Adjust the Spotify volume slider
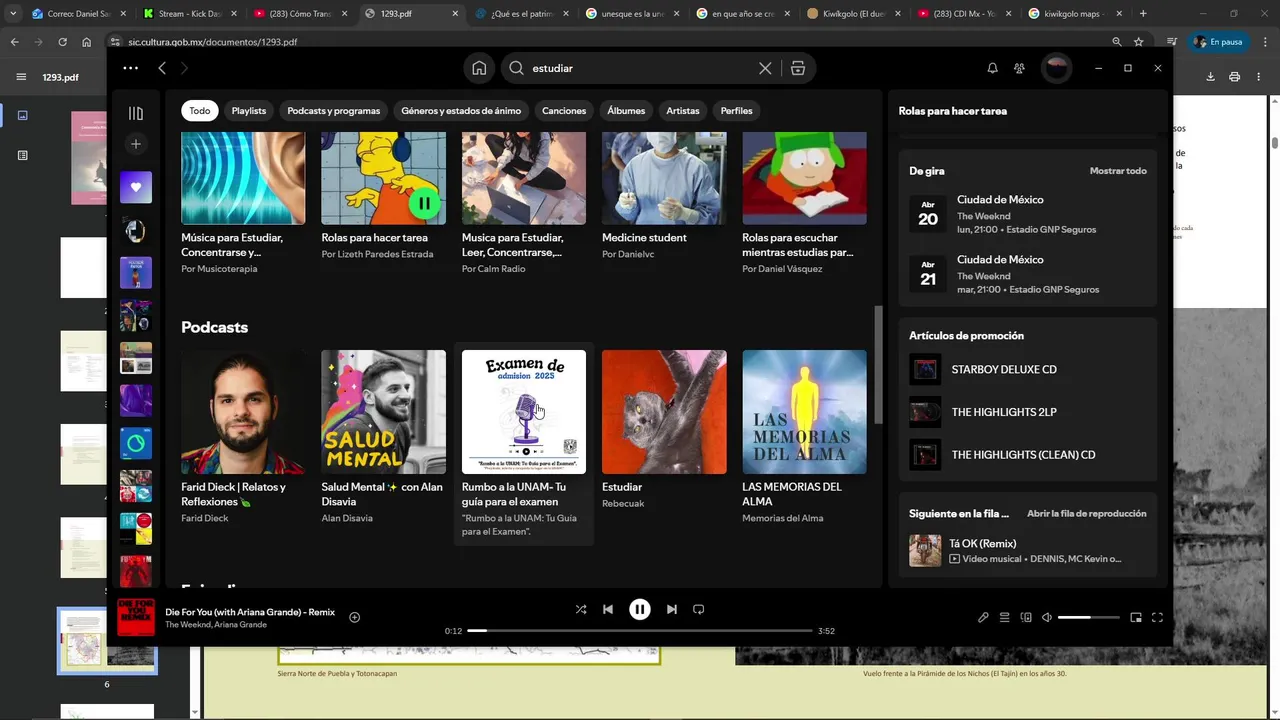Screen dimensions: 1280x720 [x=1089, y=617]
